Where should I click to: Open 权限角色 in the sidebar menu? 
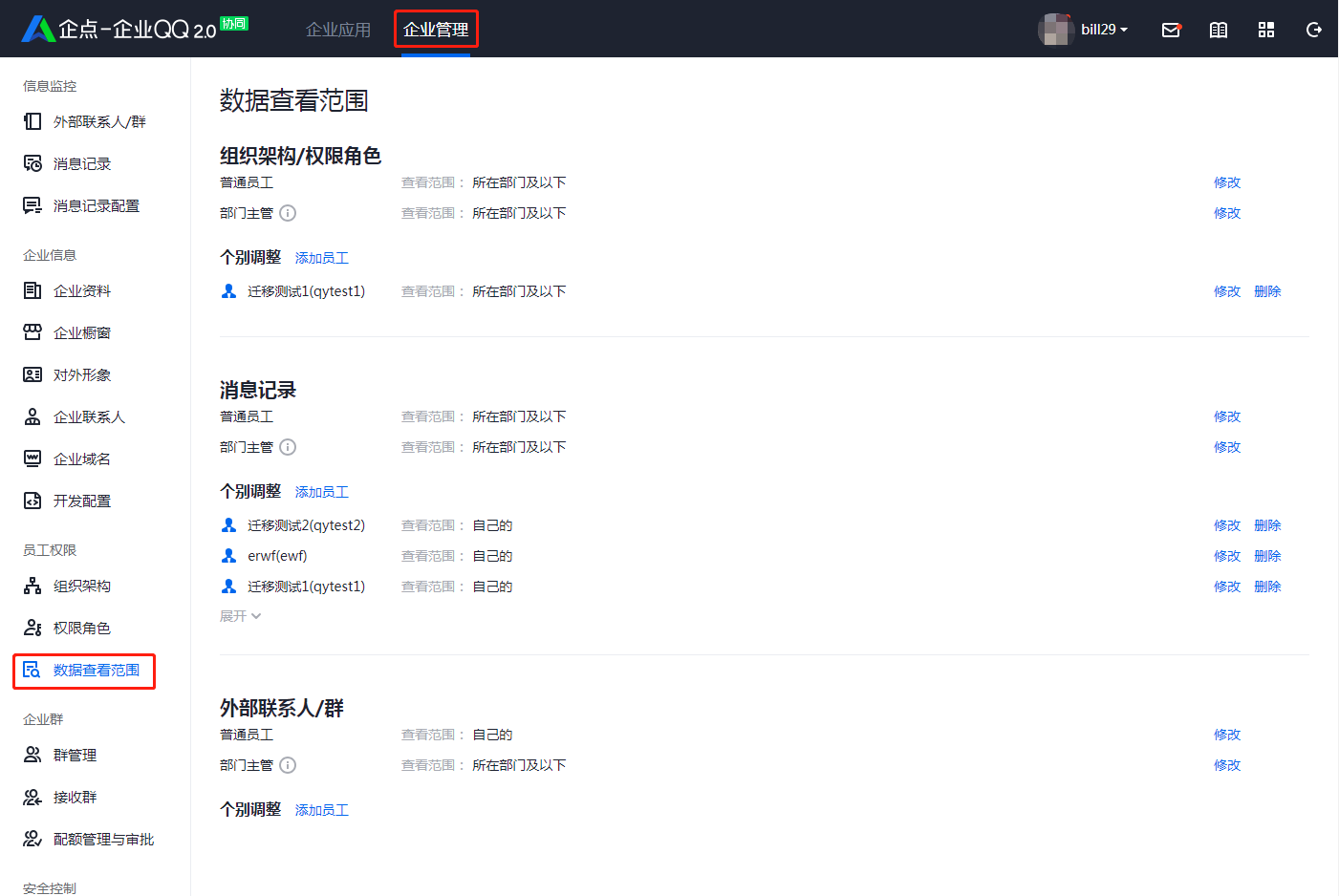click(82, 628)
